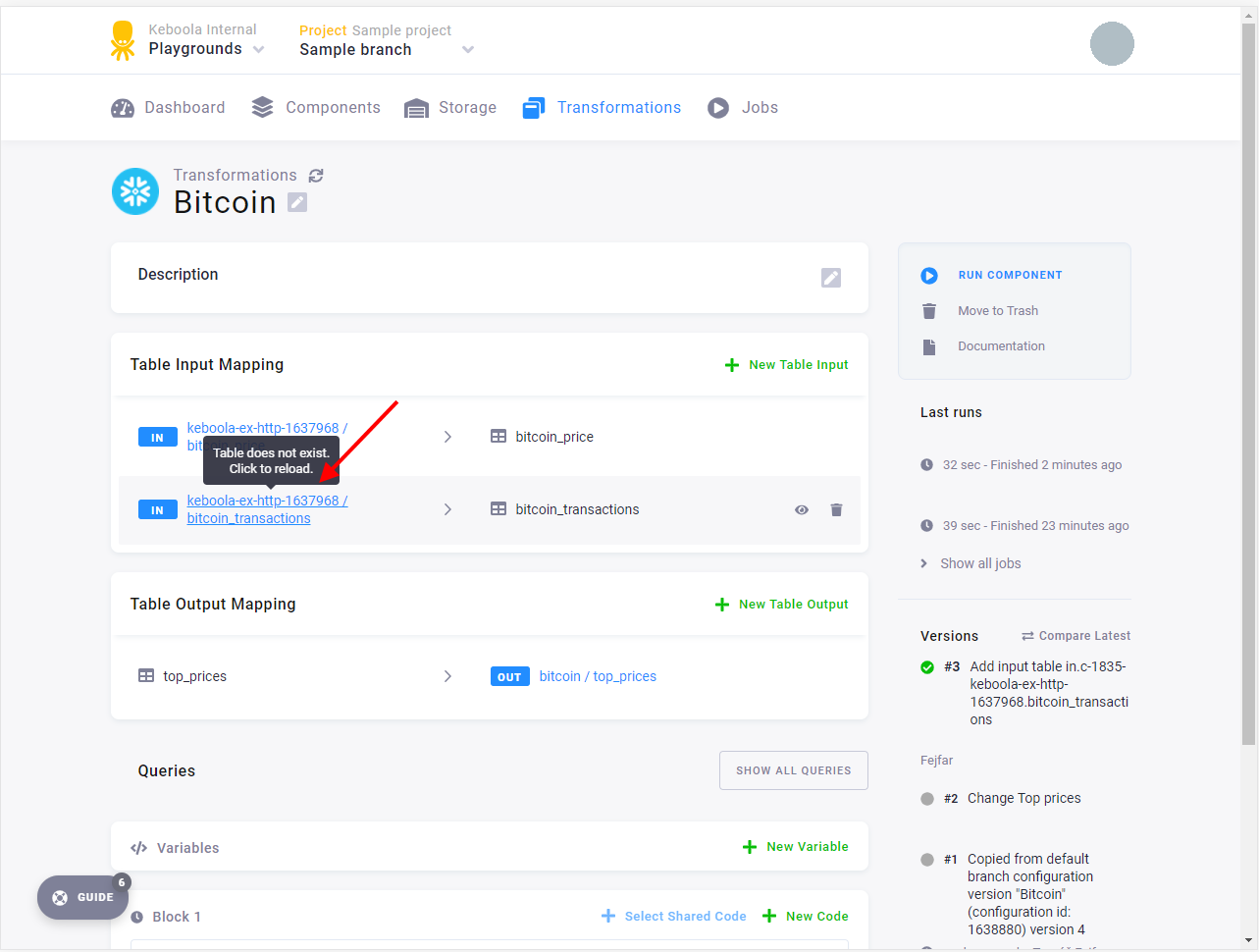Edit the Description with pencil icon

pyautogui.click(x=831, y=278)
